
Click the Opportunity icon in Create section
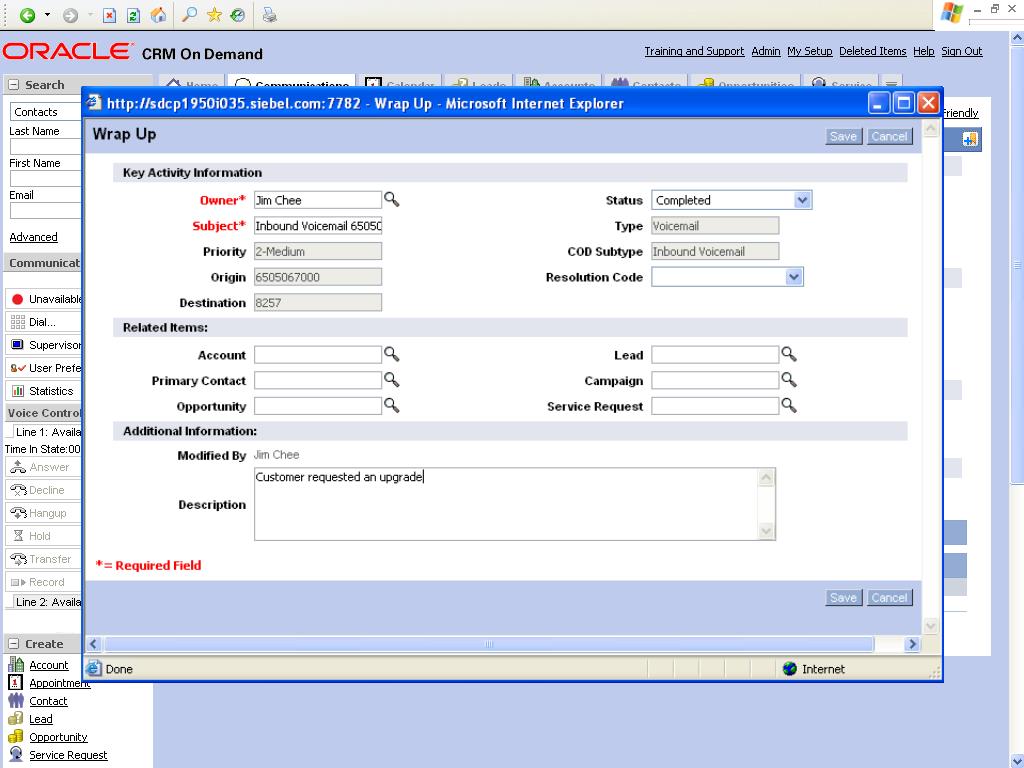[x=16, y=737]
